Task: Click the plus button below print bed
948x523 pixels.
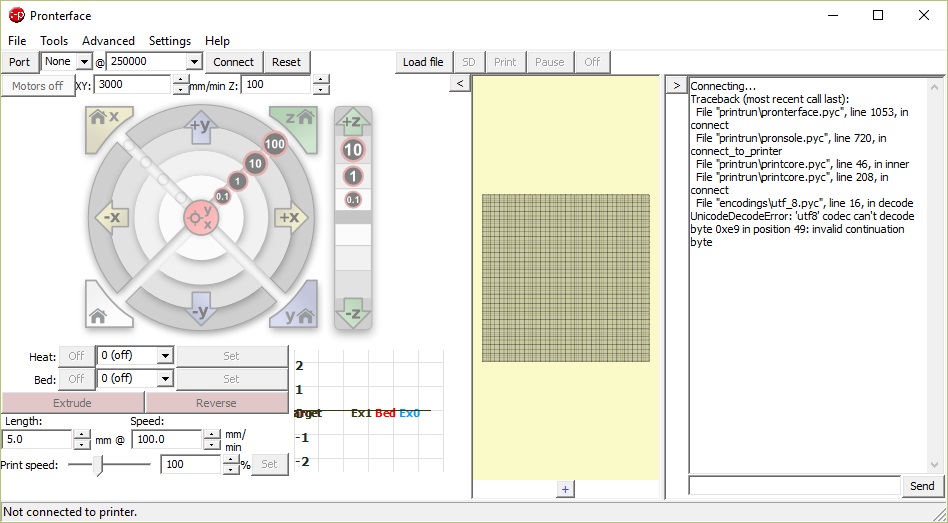Action: tap(565, 489)
